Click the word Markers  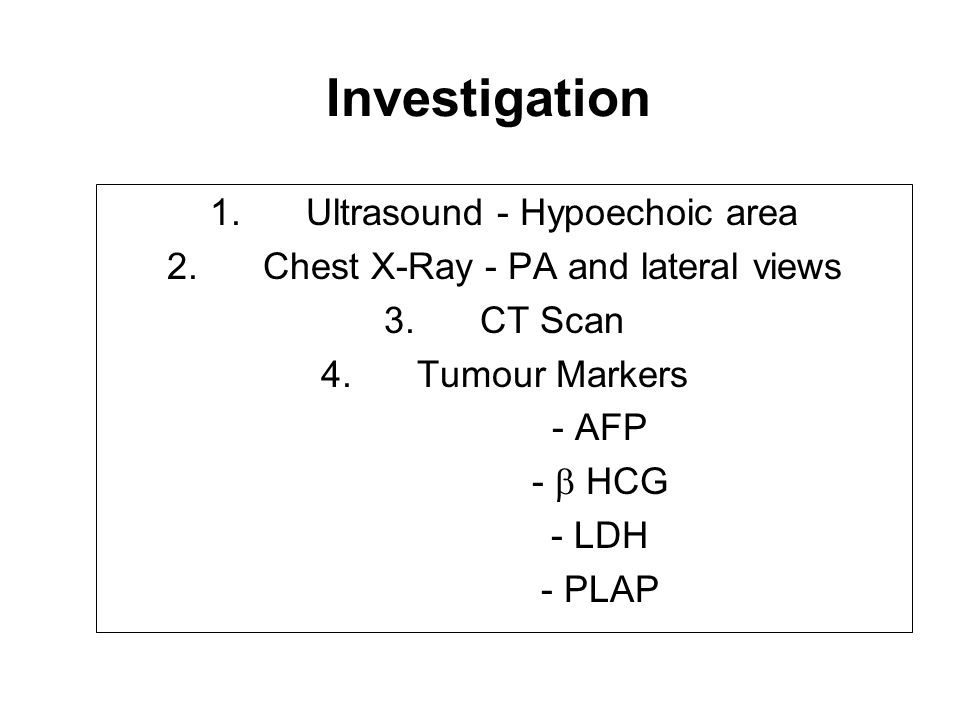(x=622, y=374)
